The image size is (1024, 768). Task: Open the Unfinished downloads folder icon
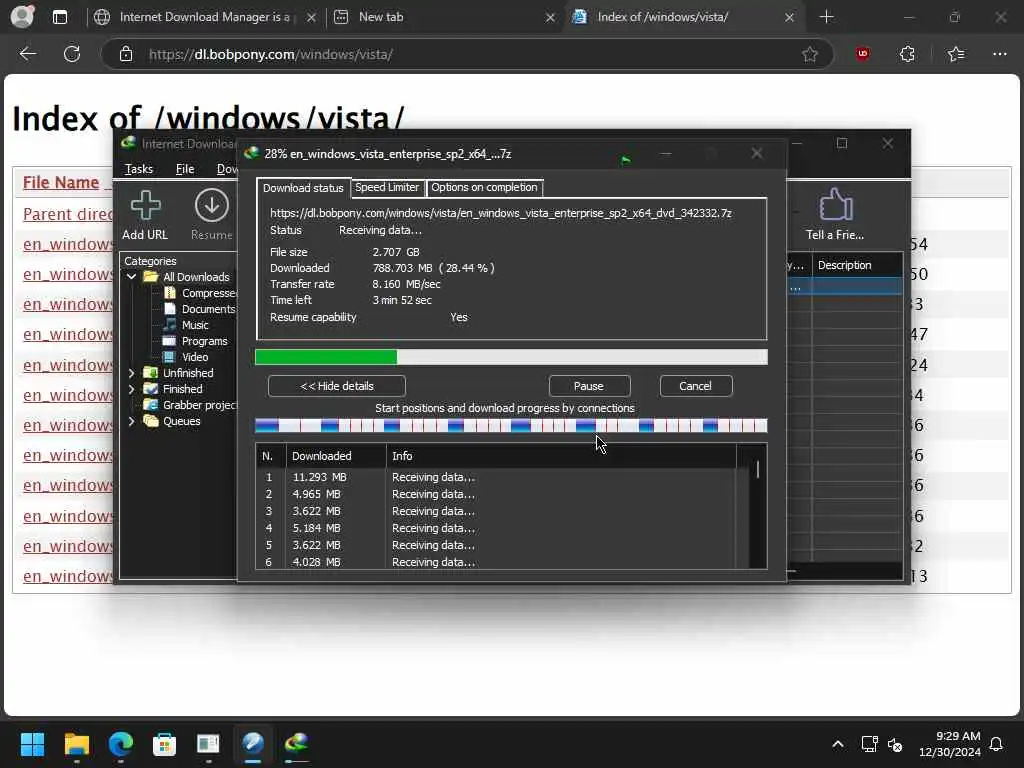151,373
